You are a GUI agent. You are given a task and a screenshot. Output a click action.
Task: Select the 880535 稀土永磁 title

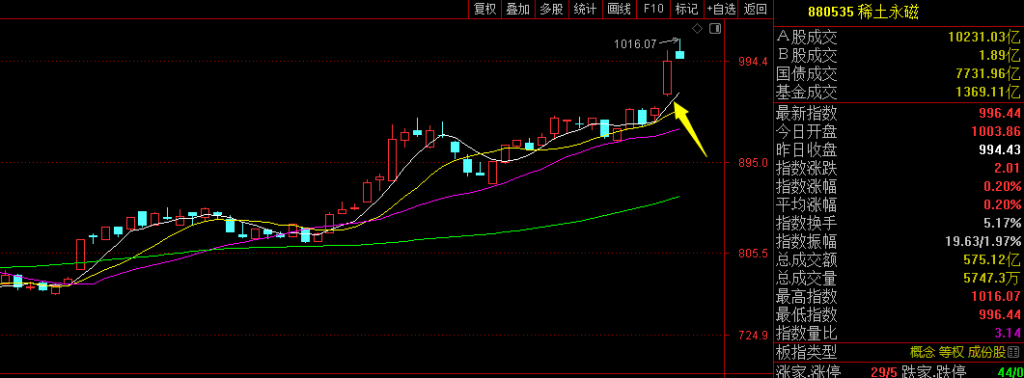pos(863,12)
